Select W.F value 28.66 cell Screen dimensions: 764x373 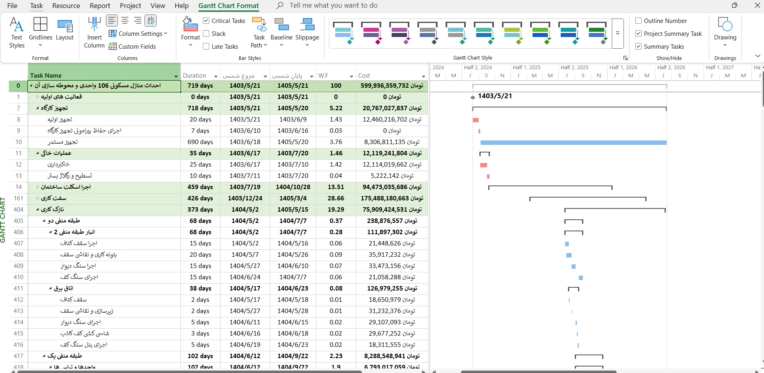pos(336,198)
